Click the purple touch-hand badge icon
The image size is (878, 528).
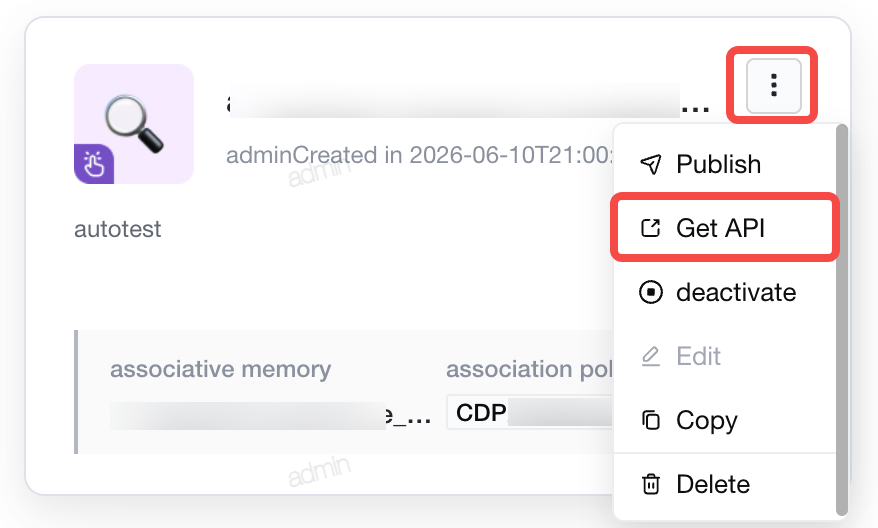(94, 164)
